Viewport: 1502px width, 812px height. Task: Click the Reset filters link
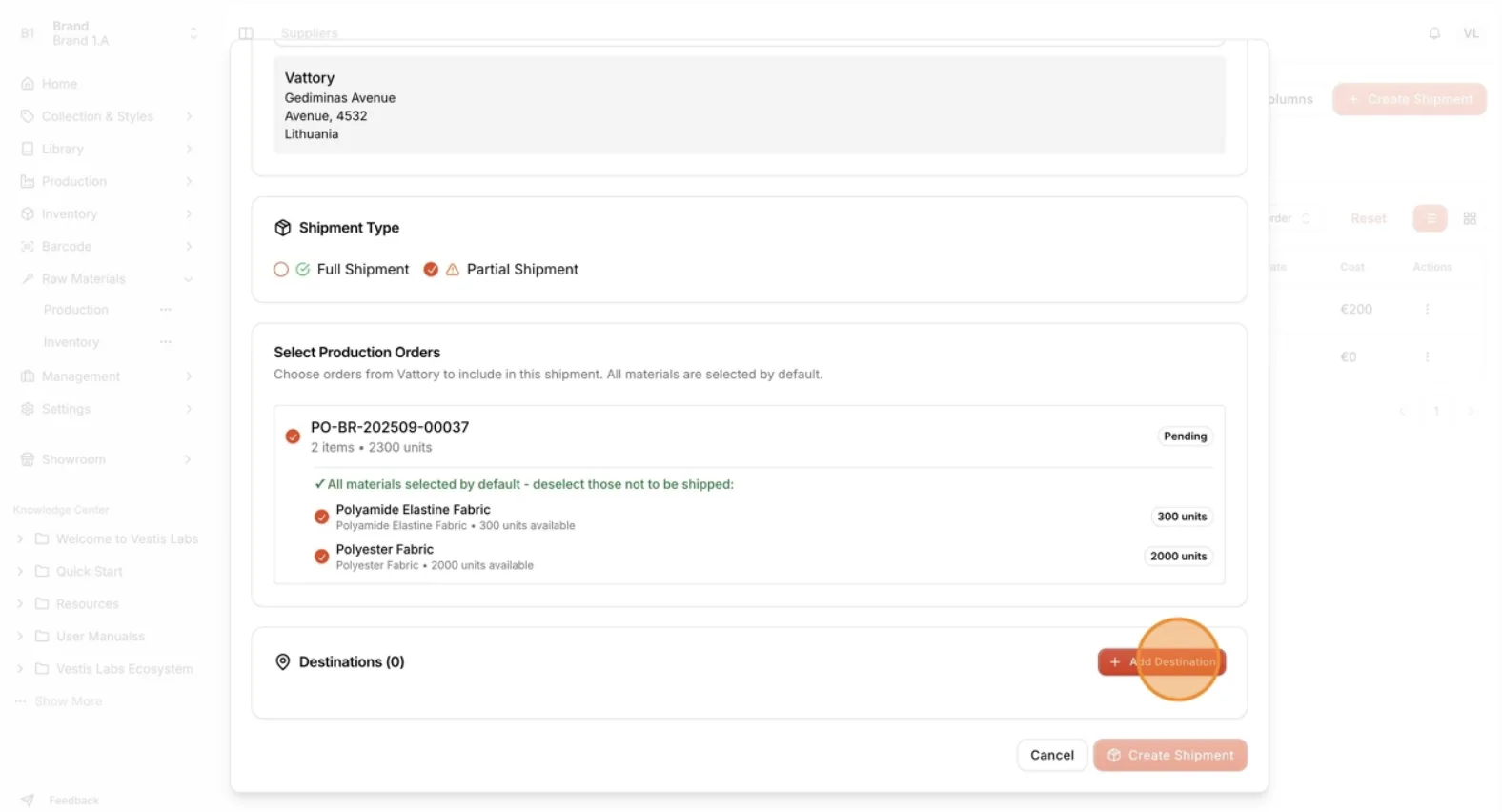[x=1369, y=218]
